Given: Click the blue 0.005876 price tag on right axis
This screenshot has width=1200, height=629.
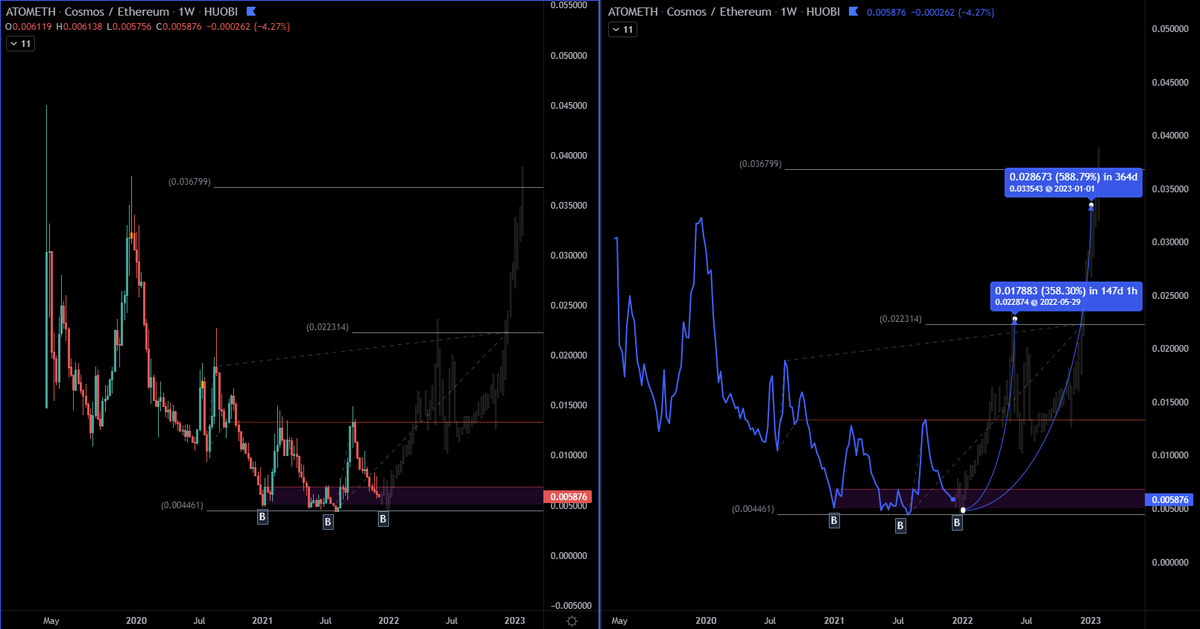Looking at the screenshot, I should point(1171,499).
